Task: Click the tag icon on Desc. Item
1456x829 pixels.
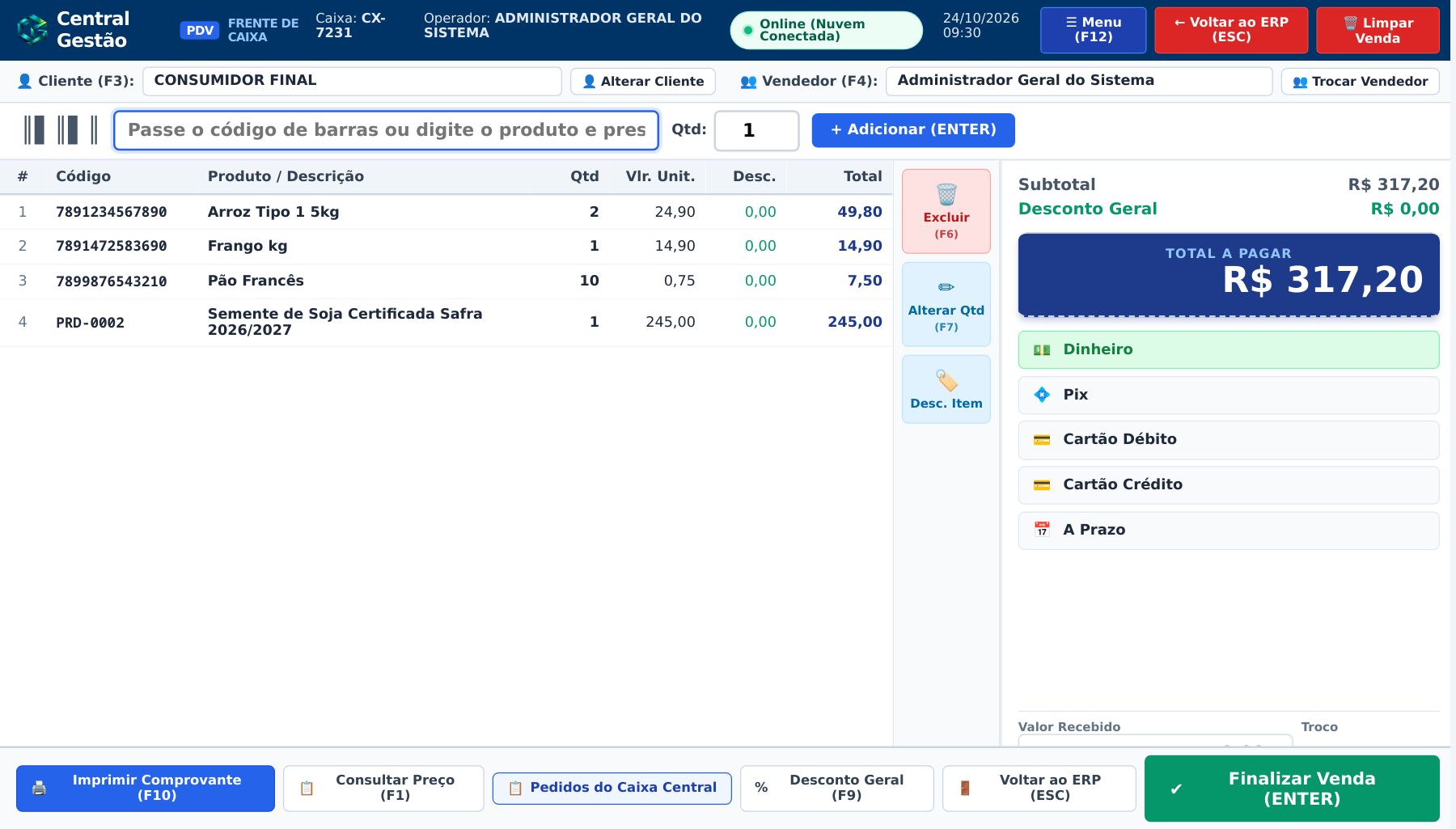Action: point(946,380)
